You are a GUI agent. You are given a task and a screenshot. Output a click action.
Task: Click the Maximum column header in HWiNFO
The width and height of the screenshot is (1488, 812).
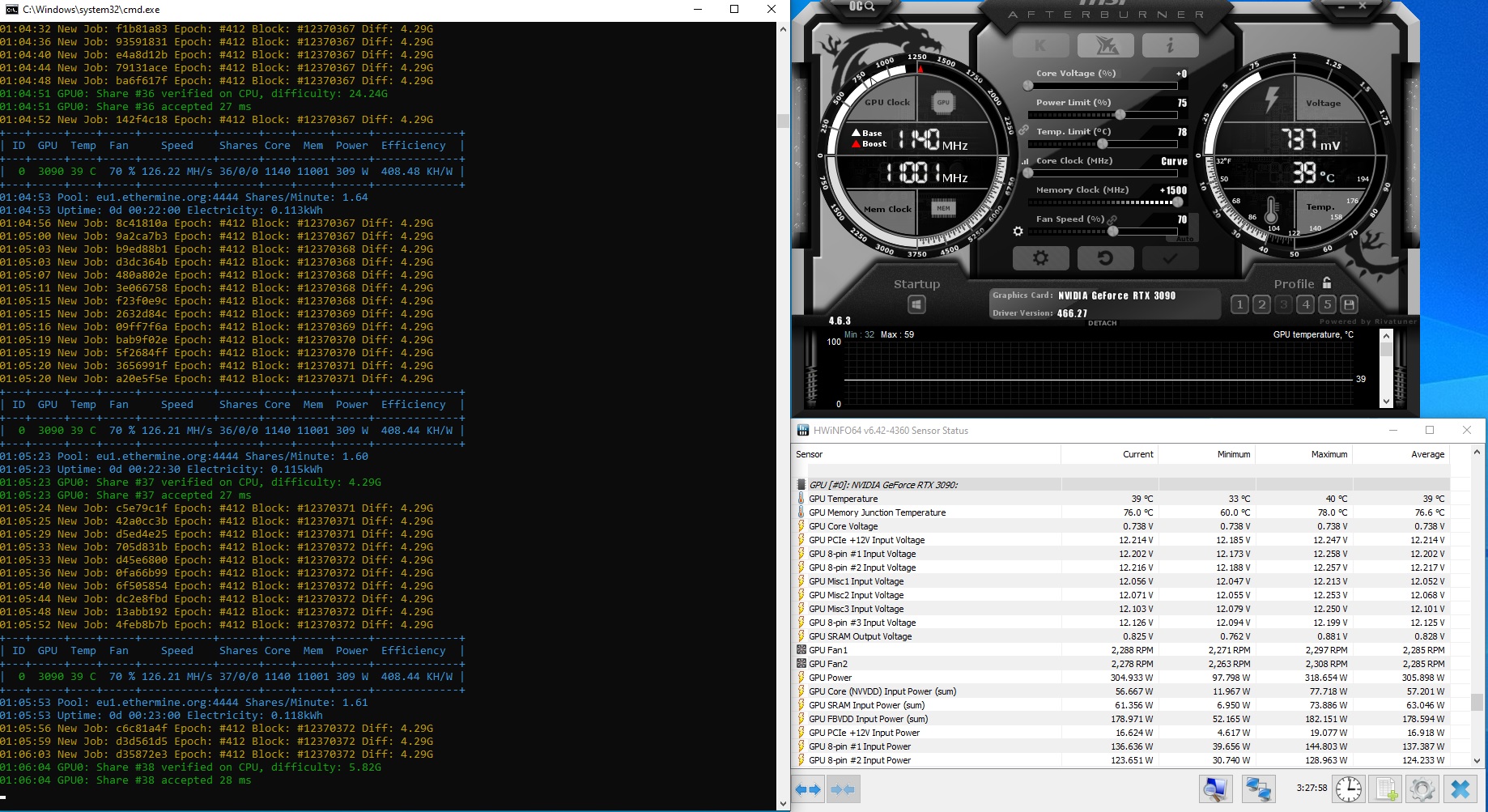tap(1304, 454)
